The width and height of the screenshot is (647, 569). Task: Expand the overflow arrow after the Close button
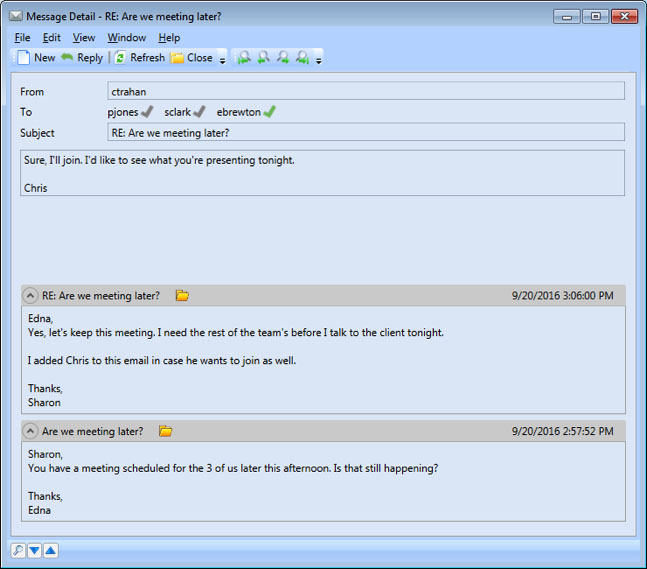click(x=222, y=60)
